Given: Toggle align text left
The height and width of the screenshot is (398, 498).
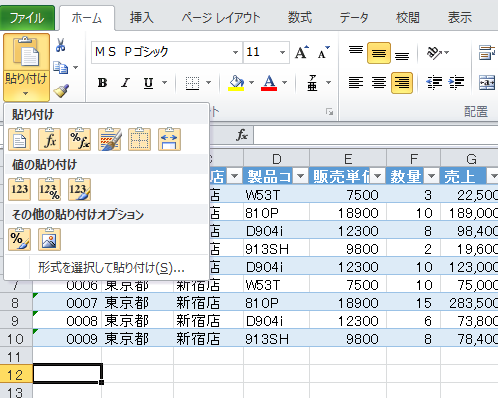Looking at the screenshot, I should 356,82.
